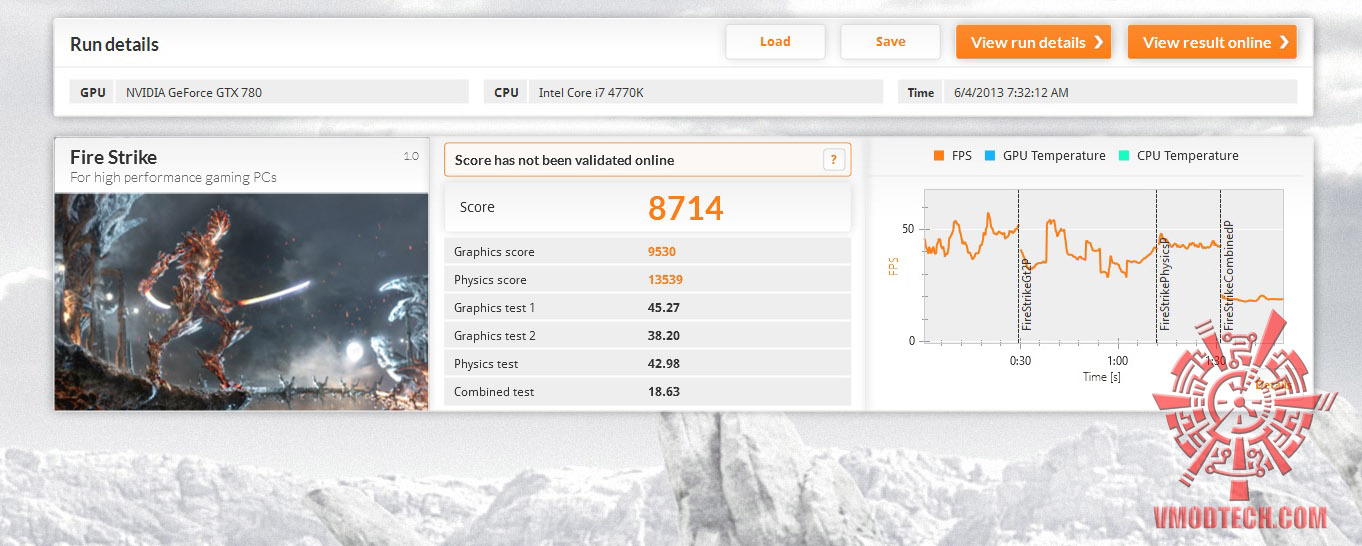The image size is (1362, 546).
Task: Click the Time [s] axis label
Action: [1101, 377]
